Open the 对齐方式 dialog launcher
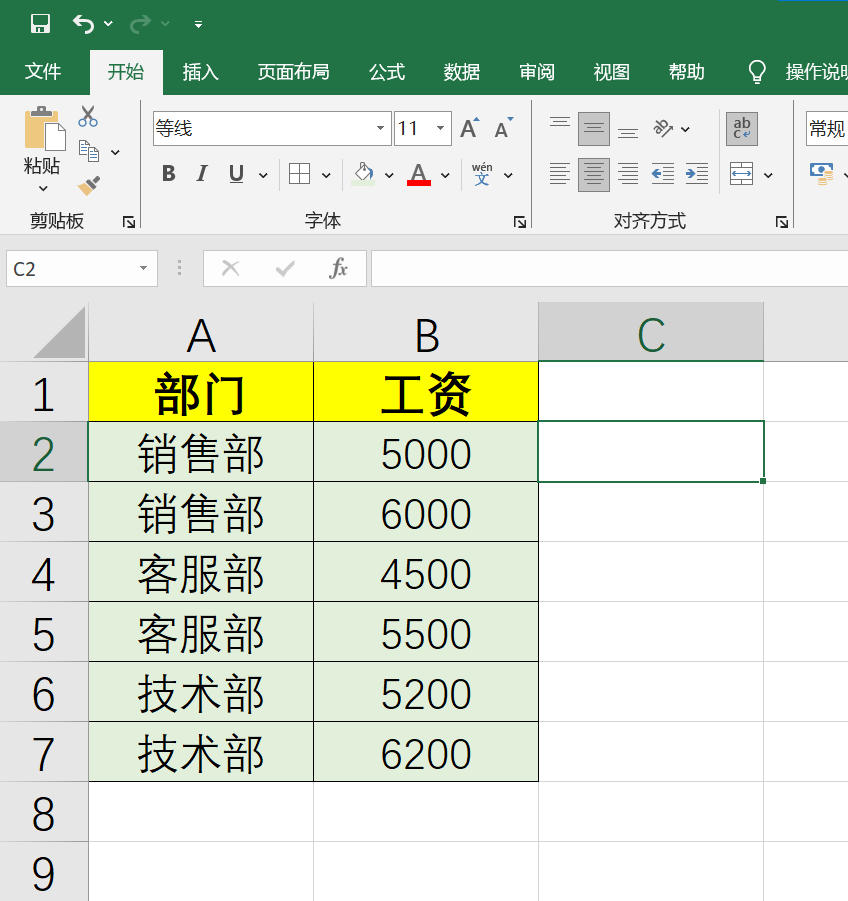The image size is (848, 901). (781, 222)
